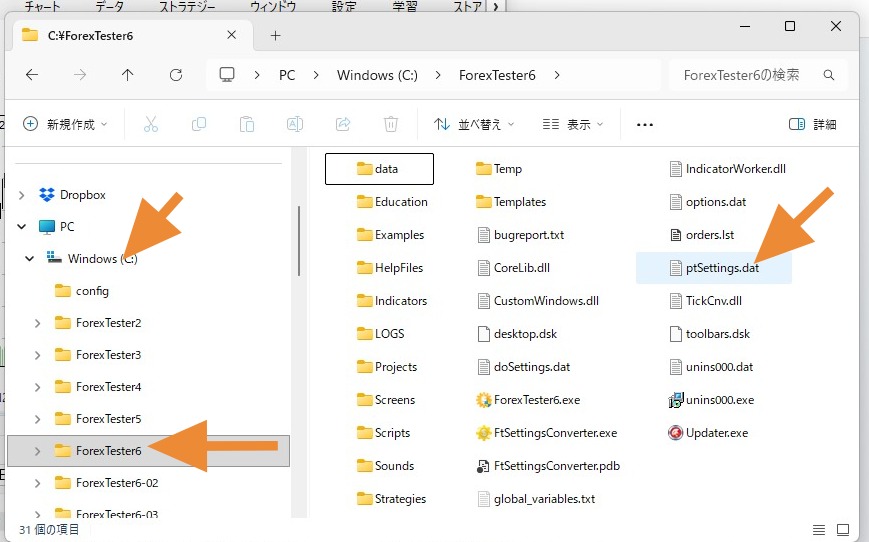Go back to previous folder

tap(32, 75)
